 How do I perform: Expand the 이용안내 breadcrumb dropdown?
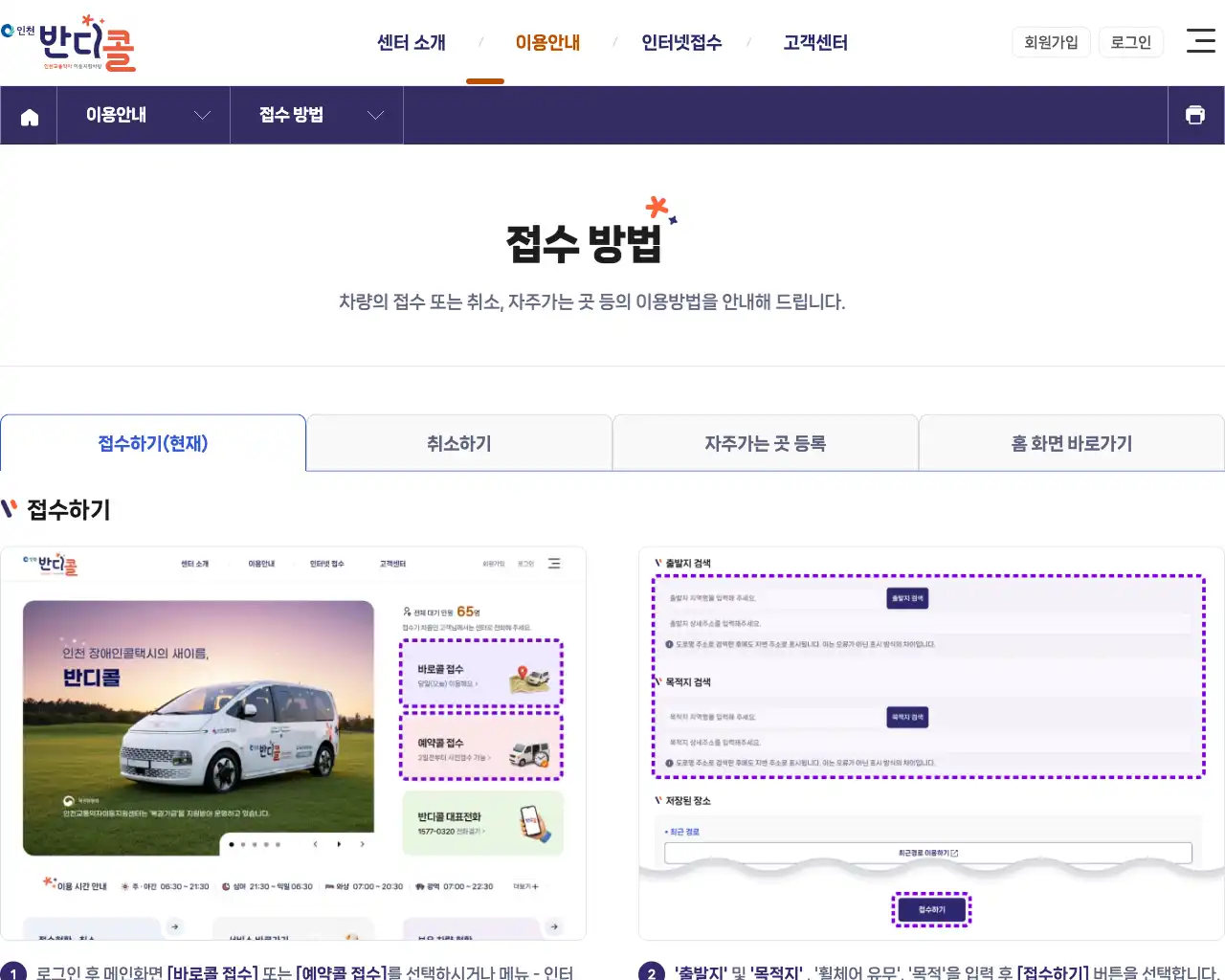tap(144, 115)
